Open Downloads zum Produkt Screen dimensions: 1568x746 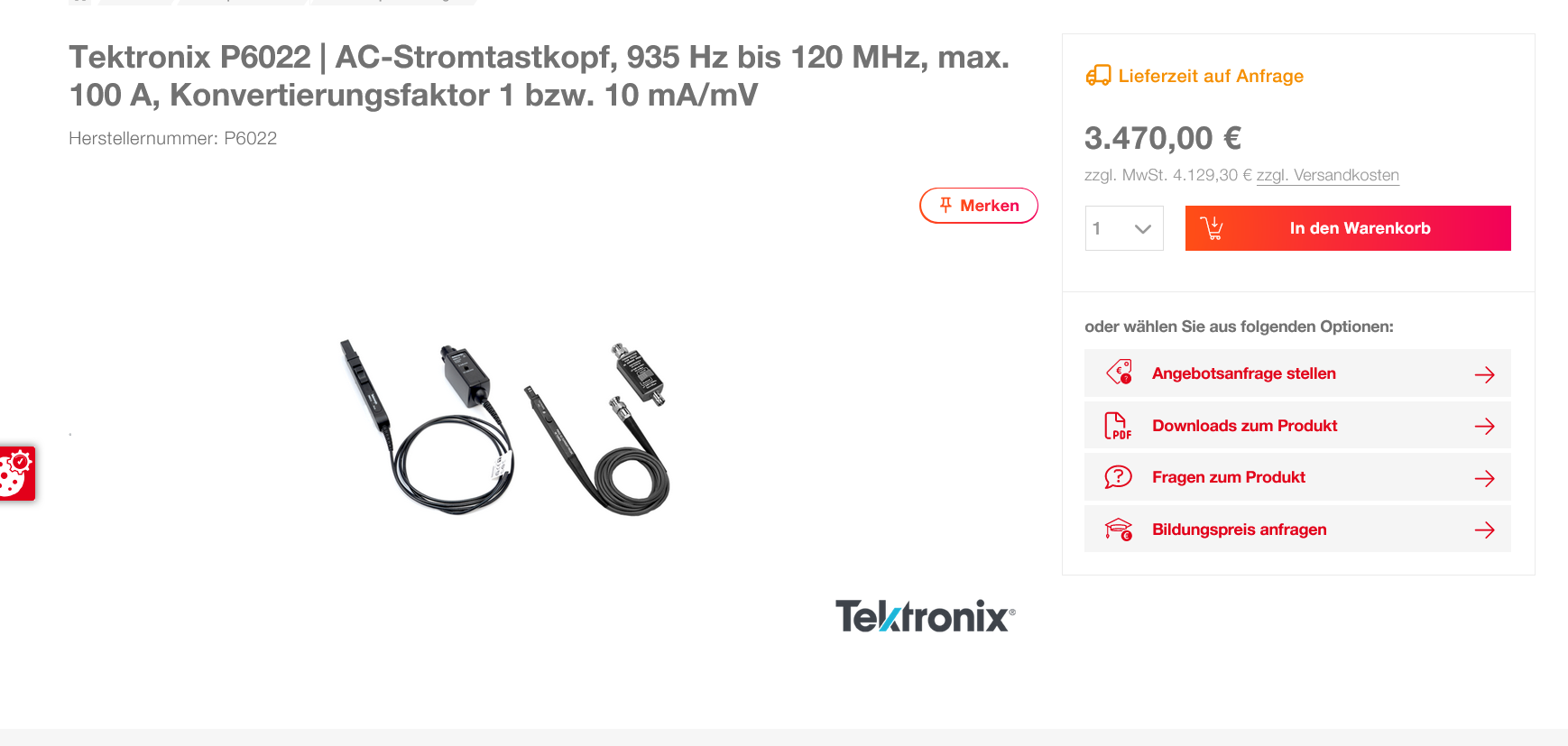click(1297, 426)
